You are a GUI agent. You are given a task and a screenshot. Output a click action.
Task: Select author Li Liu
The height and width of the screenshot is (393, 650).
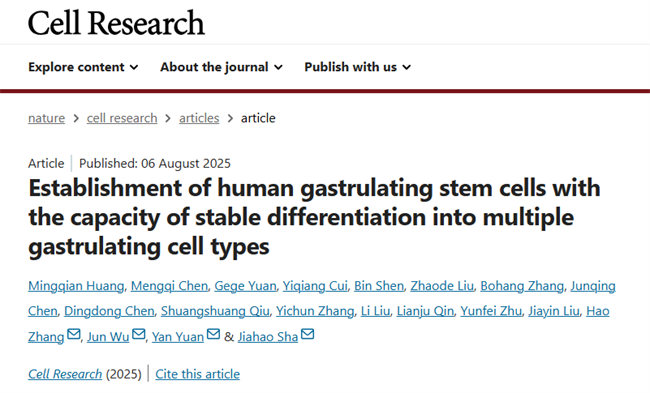point(376,311)
